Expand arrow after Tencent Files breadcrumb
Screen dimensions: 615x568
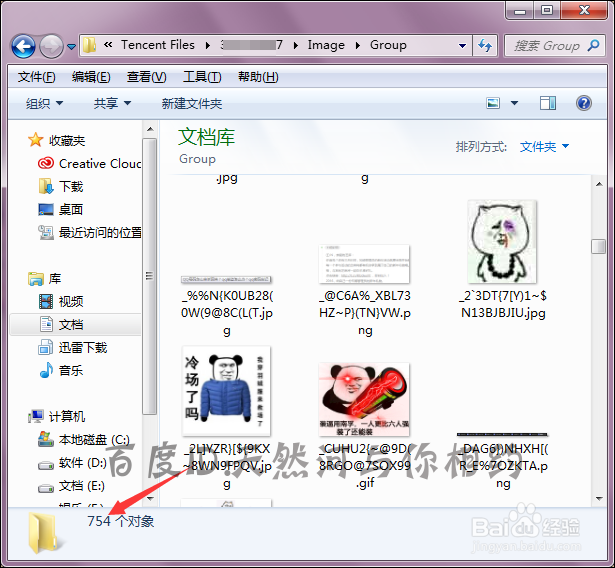pos(208,46)
